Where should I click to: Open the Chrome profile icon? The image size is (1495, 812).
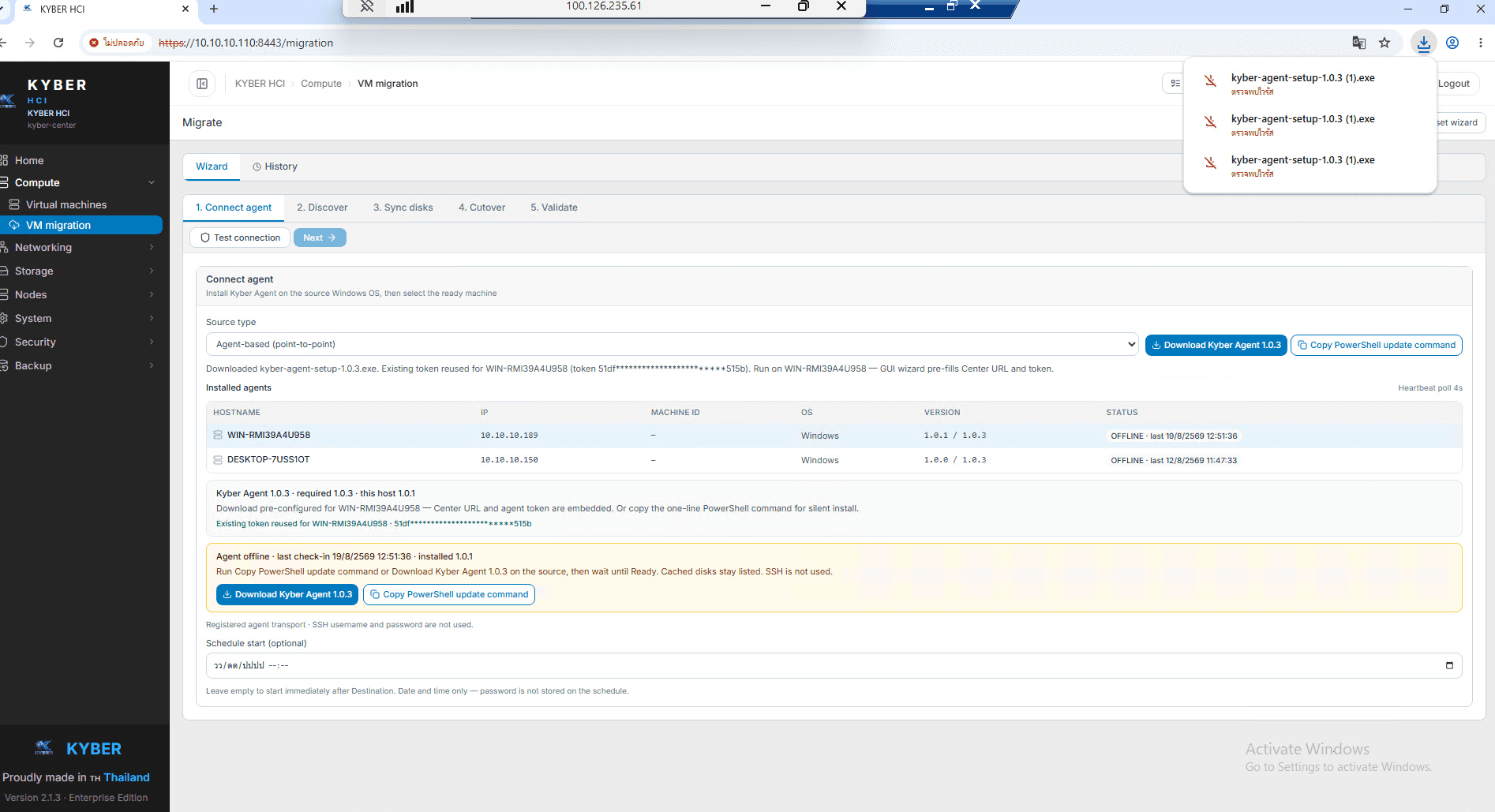1452,43
